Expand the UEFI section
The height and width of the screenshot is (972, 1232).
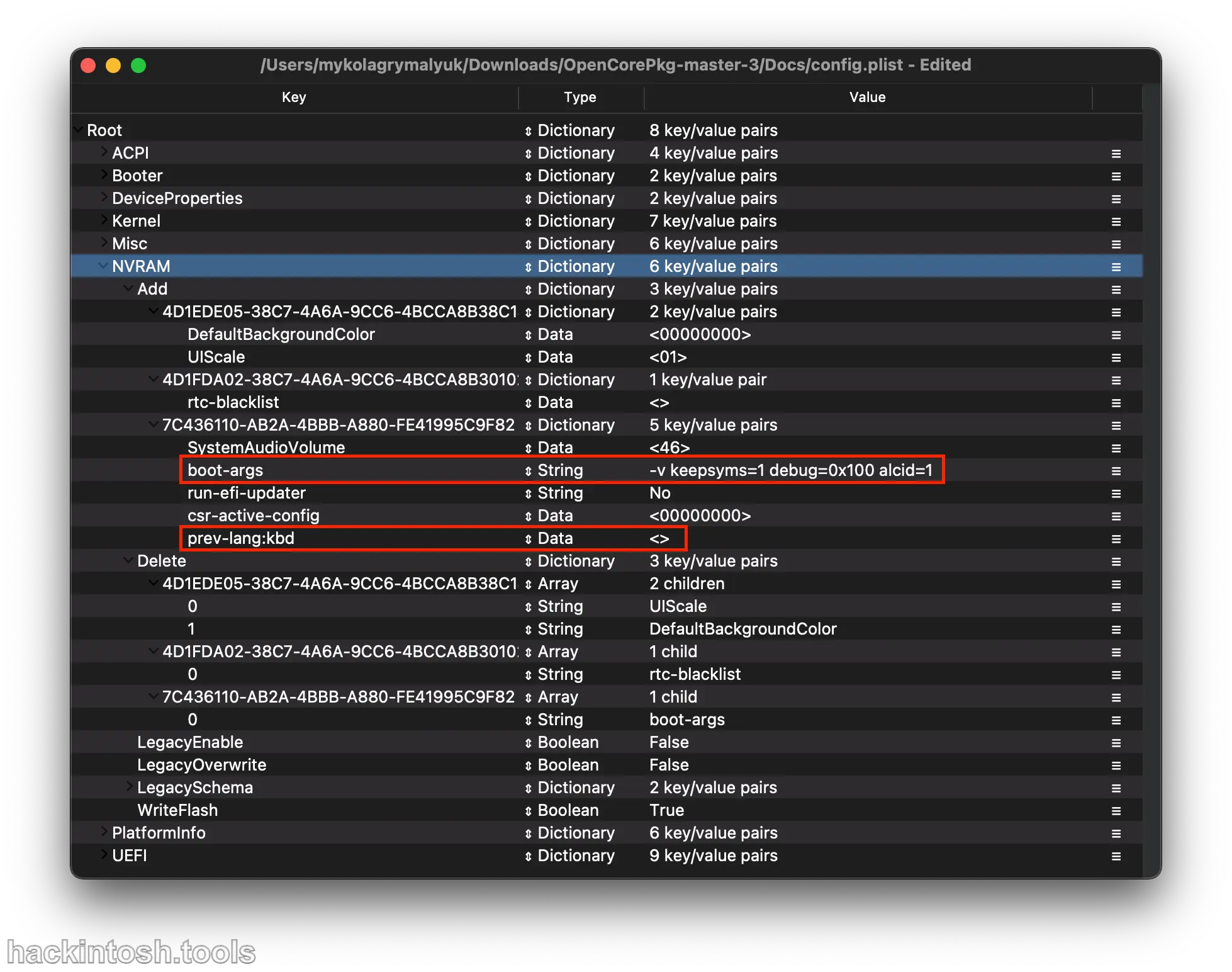(x=104, y=854)
